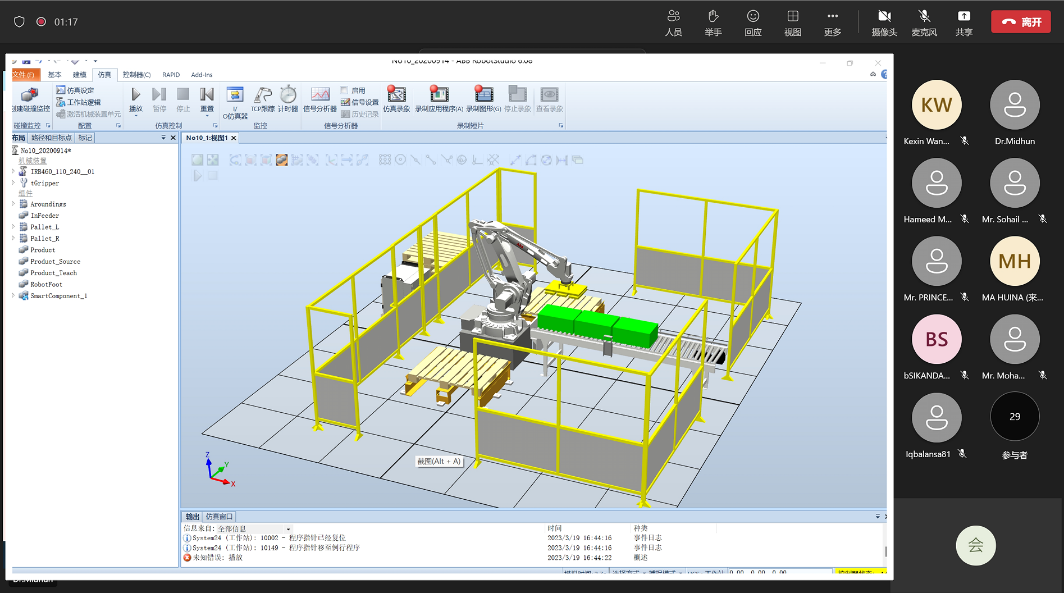The image size is (1064, 593).
Task: Switch to the 基本 ribbon tab
Action: point(55,75)
